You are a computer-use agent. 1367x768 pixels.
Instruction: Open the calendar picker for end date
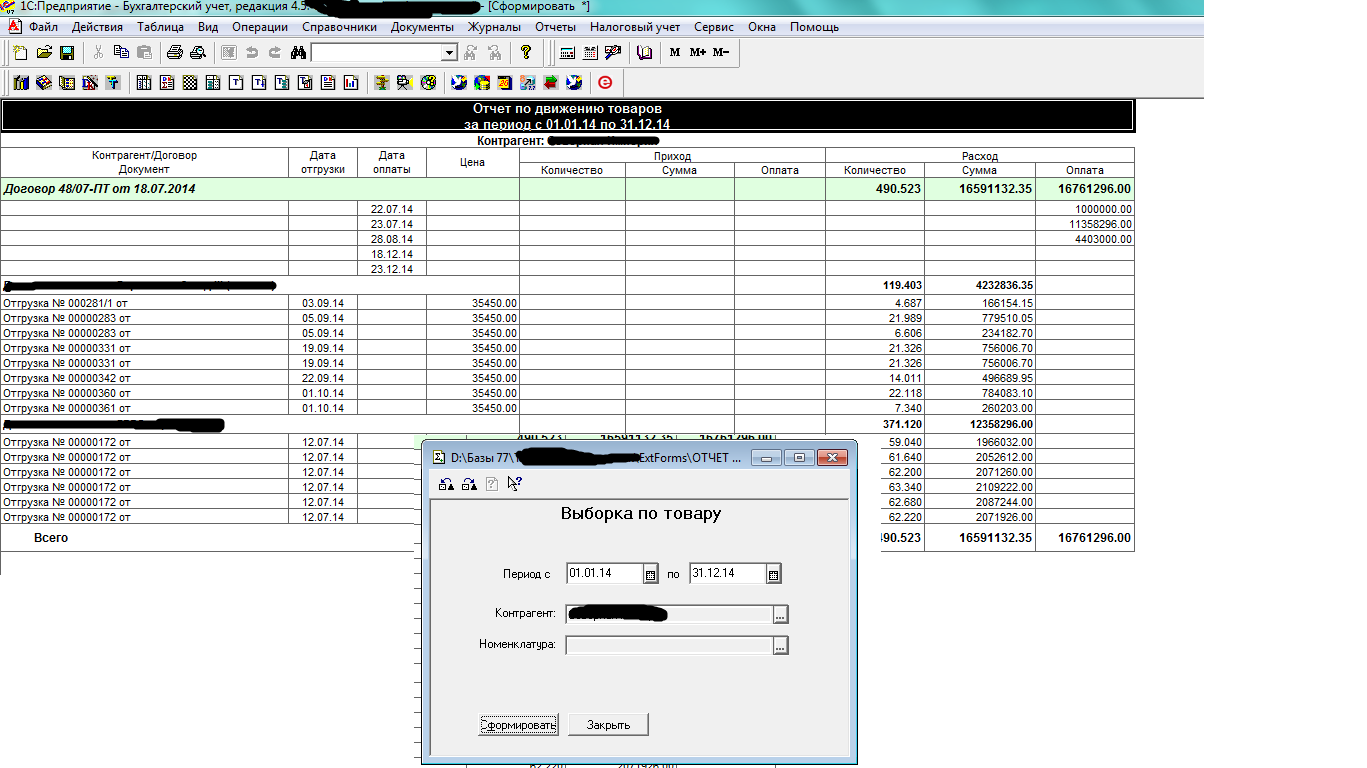[773, 574]
